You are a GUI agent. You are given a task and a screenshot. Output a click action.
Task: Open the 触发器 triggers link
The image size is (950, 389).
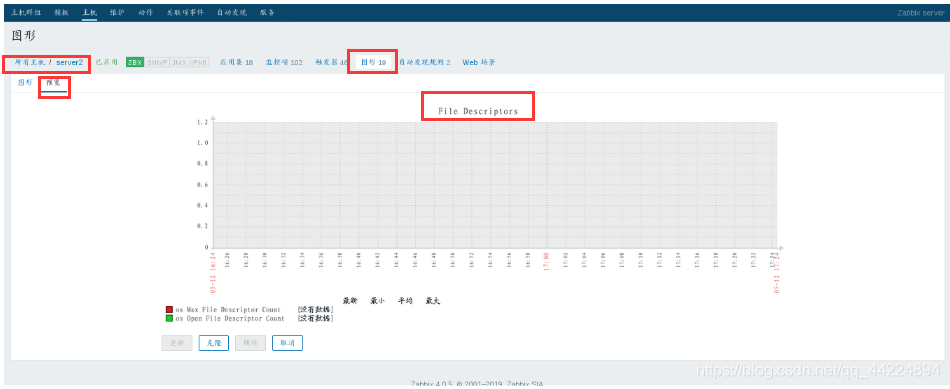(x=331, y=62)
